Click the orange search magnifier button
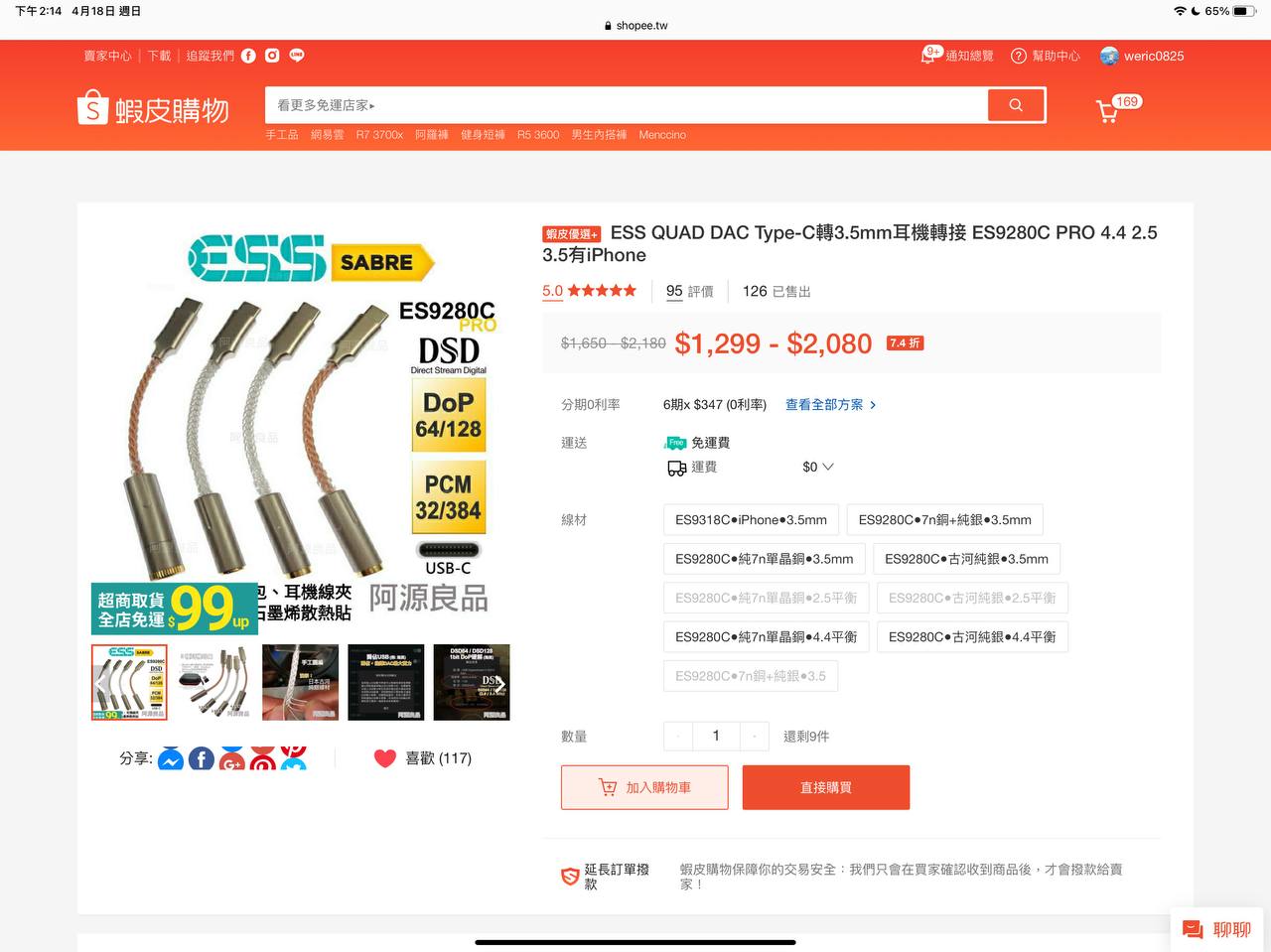1271x952 pixels. [1015, 105]
